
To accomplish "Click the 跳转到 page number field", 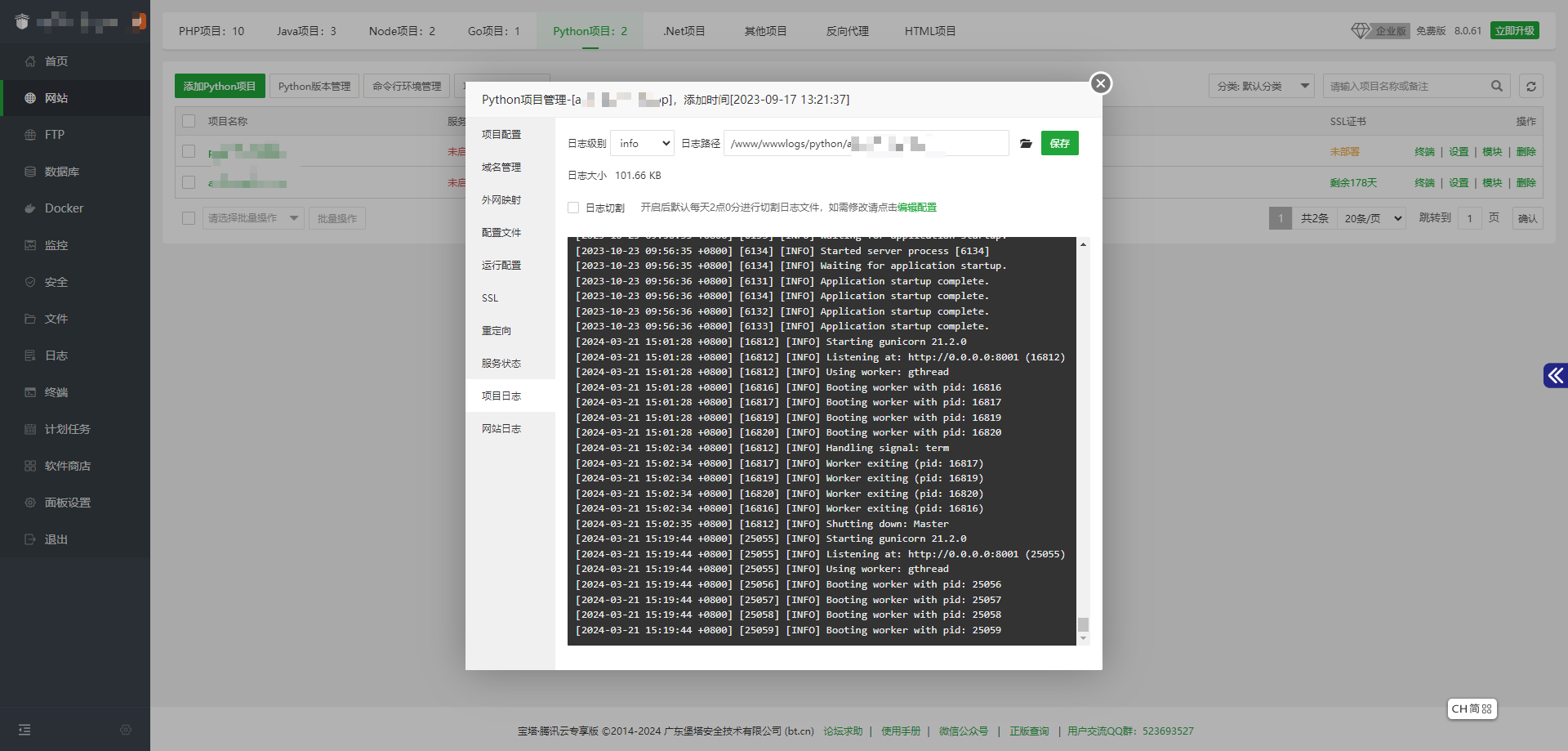I will [x=1470, y=218].
